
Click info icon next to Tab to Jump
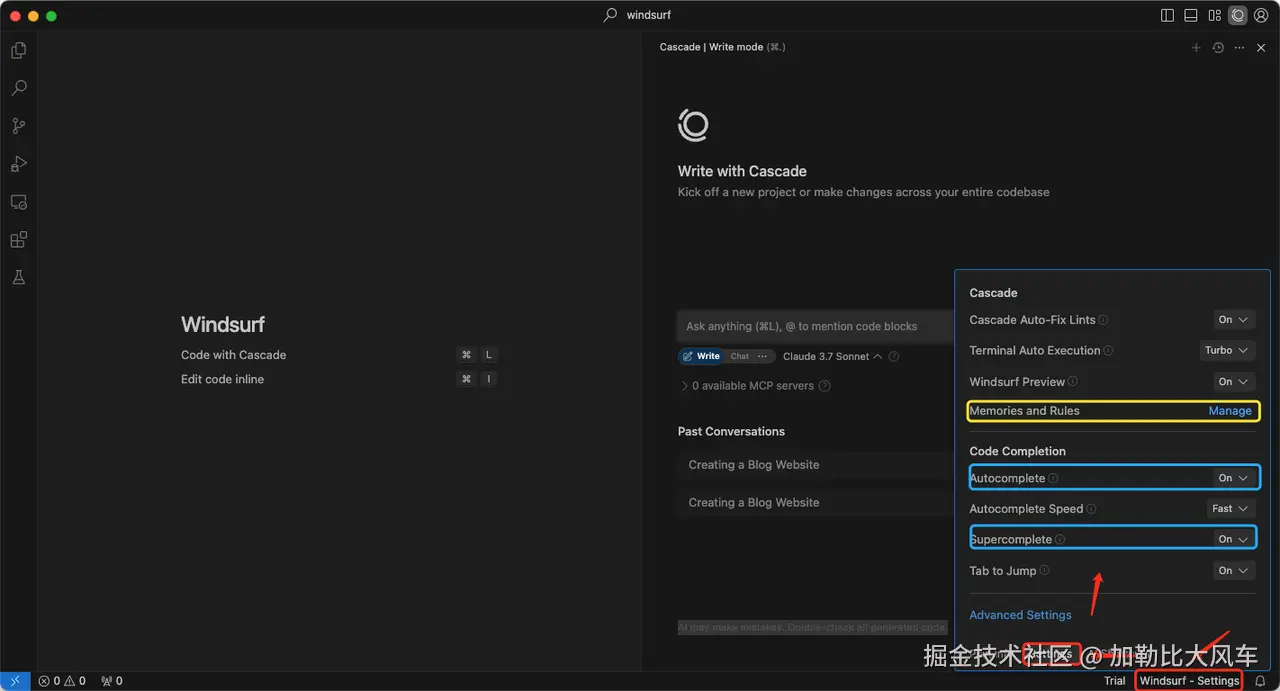coord(1044,571)
